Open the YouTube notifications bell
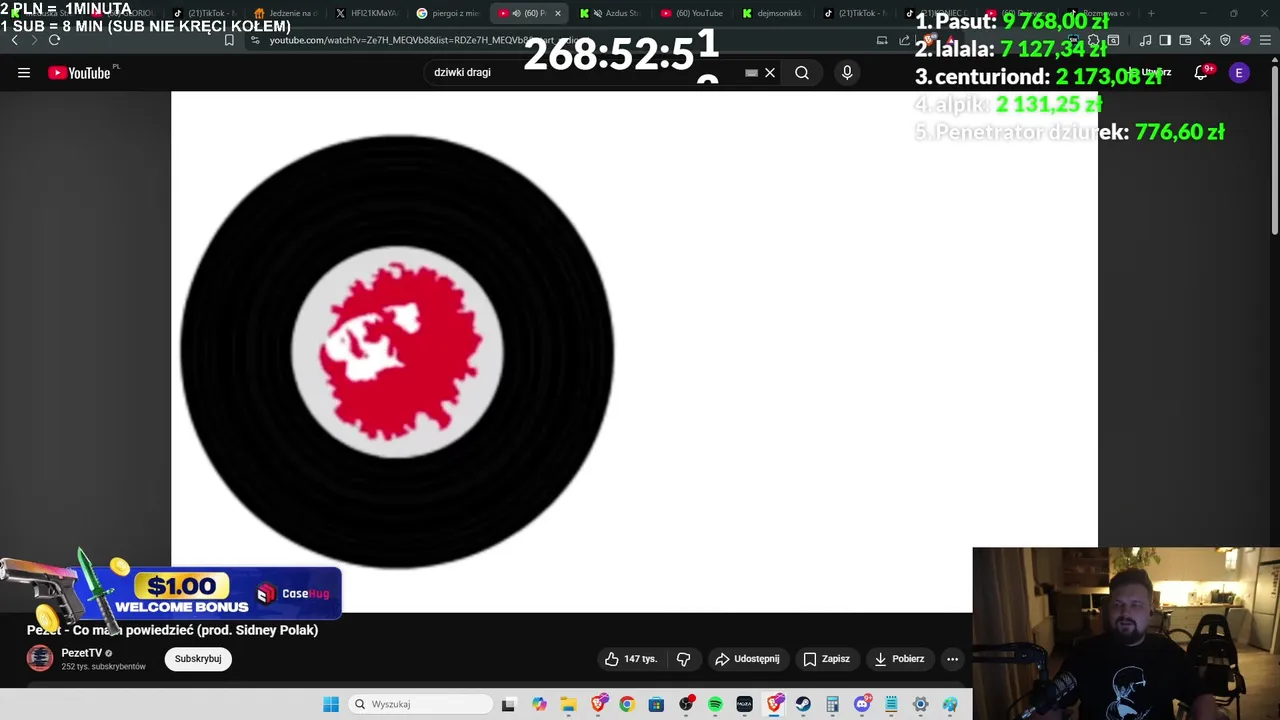The width and height of the screenshot is (1280, 720). click(1202, 72)
